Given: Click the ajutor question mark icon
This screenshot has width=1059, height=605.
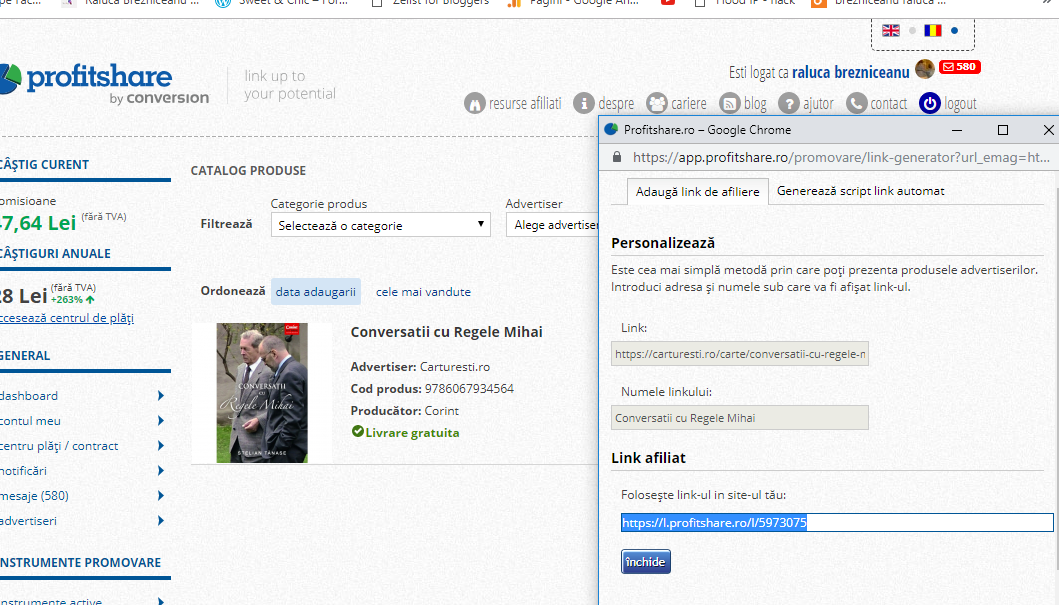Looking at the screenshot, I should click(789, 103).
